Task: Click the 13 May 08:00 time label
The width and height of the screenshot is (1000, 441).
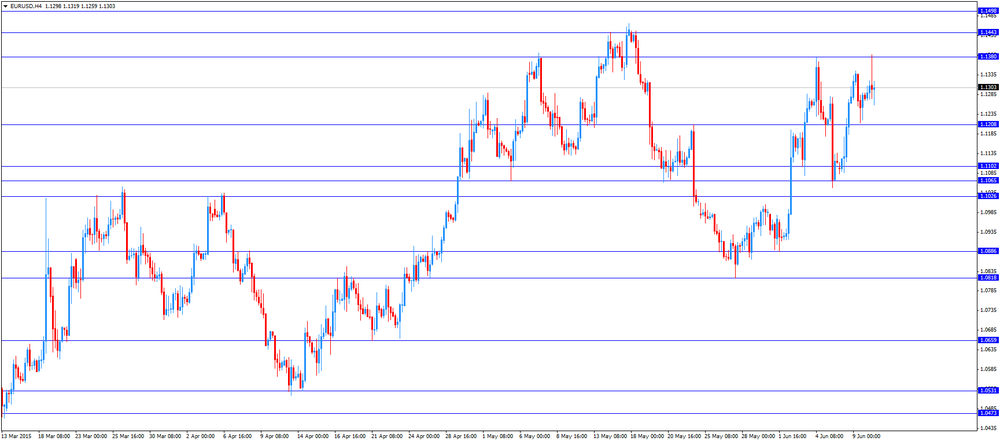Action: coord(610,436)
